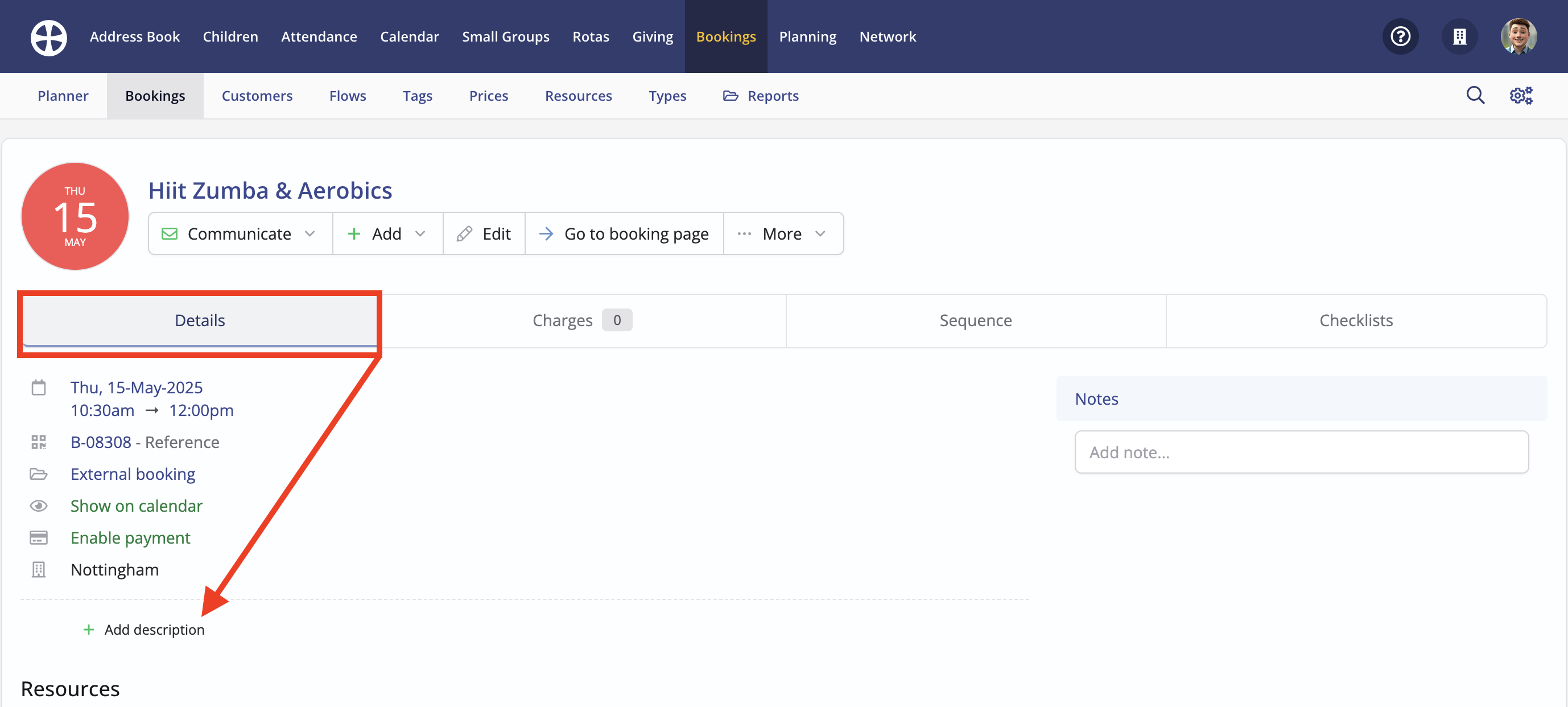
Task: Open the Prices sub-tab
Action: pyautogui.click(x=488, y=96)
